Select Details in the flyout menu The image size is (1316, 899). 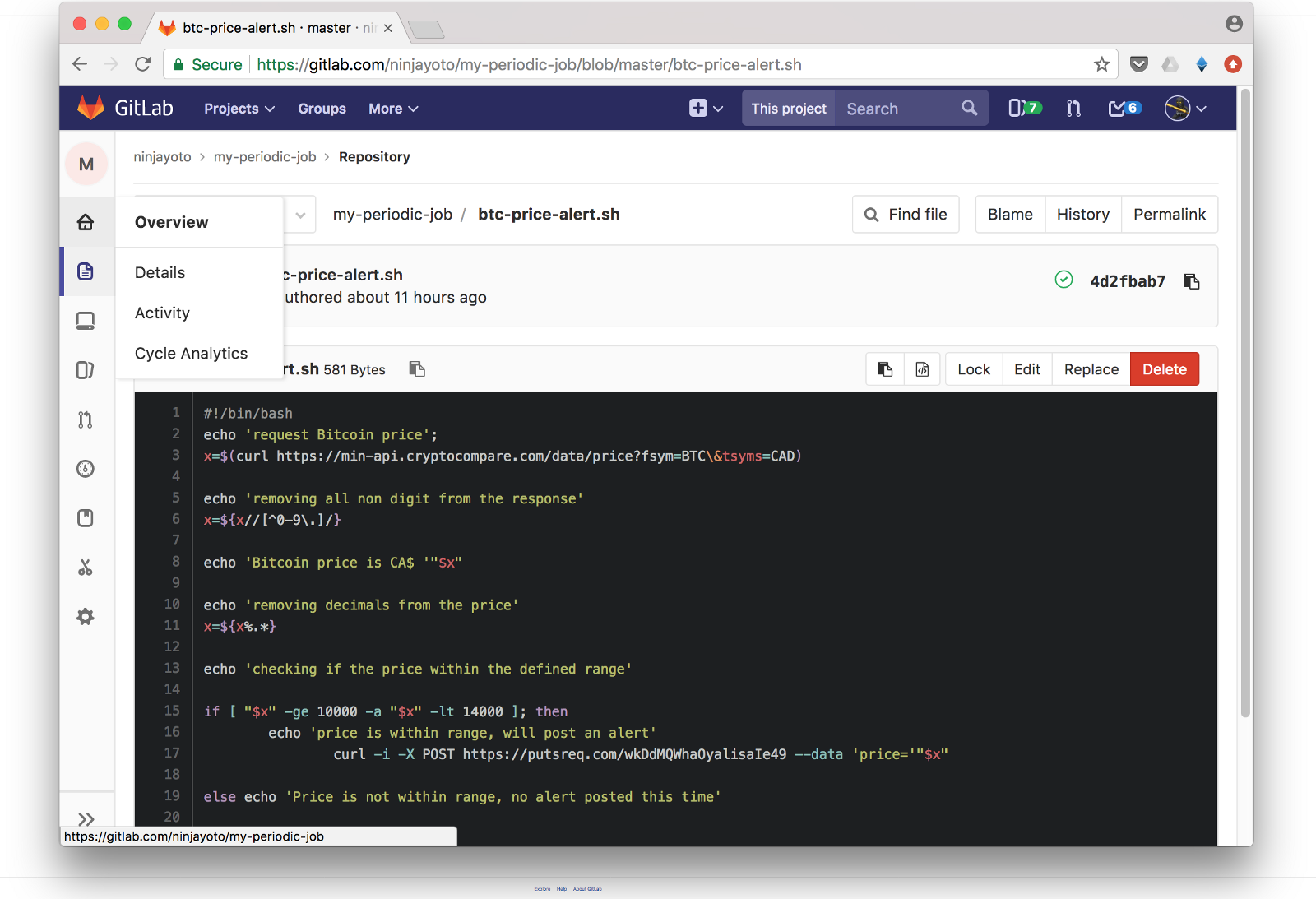(160, 272)
